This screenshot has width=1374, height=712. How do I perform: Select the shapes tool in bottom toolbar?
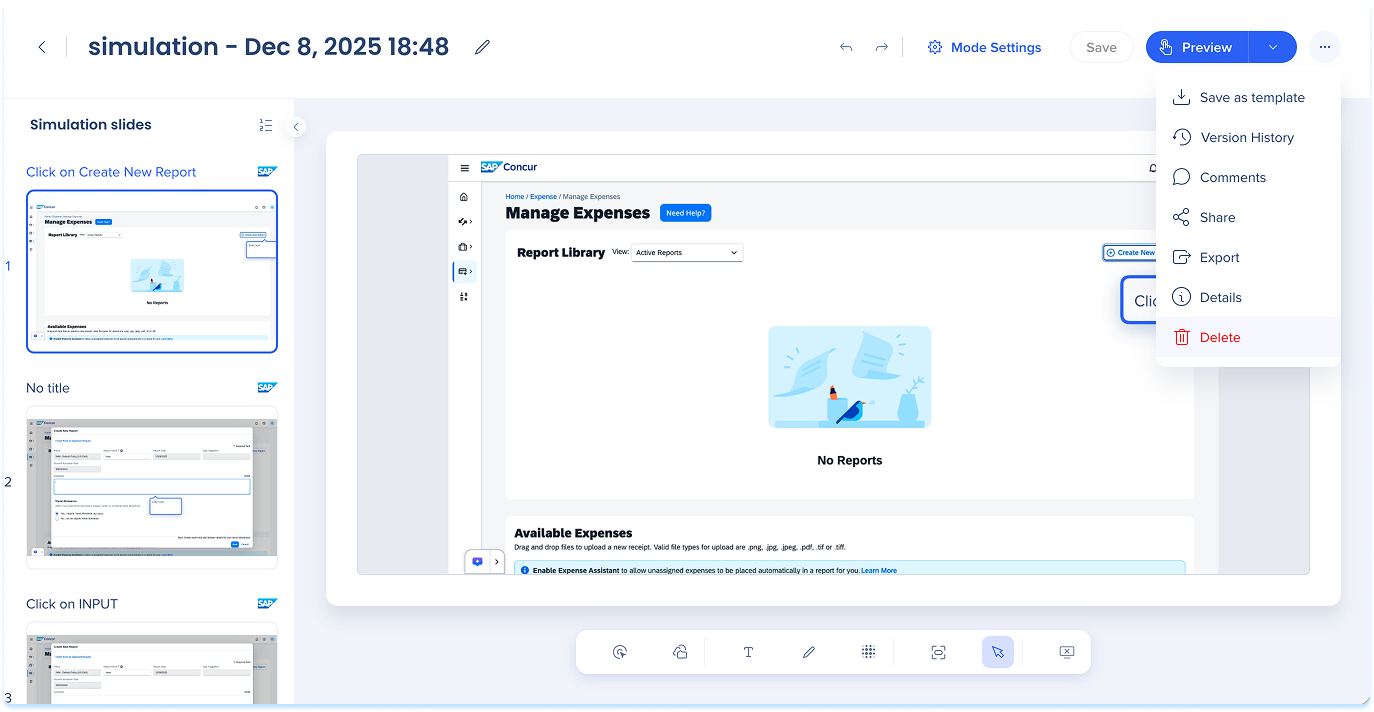coord(680,652)
